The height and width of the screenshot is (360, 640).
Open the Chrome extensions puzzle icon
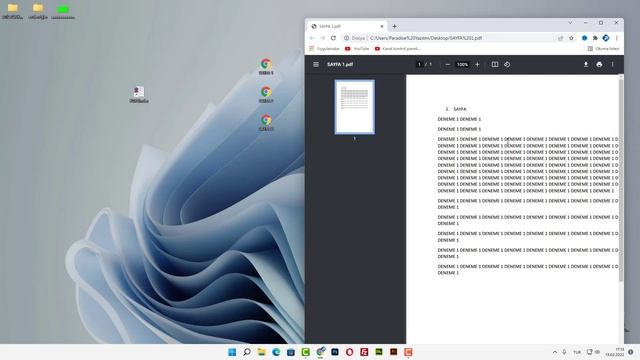click(595, 38)
